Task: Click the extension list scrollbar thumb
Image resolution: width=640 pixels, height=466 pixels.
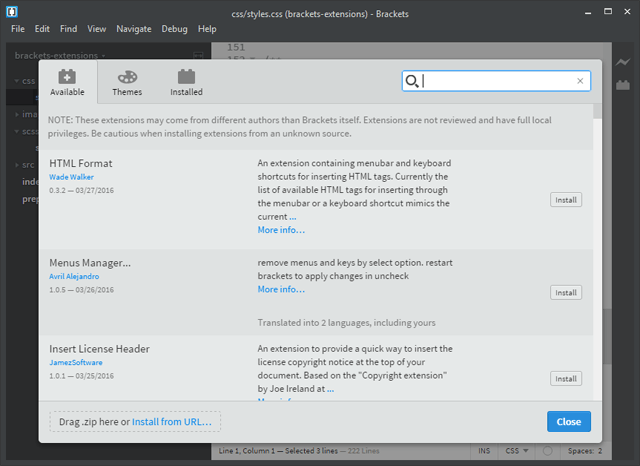Action: pos(597,111)
